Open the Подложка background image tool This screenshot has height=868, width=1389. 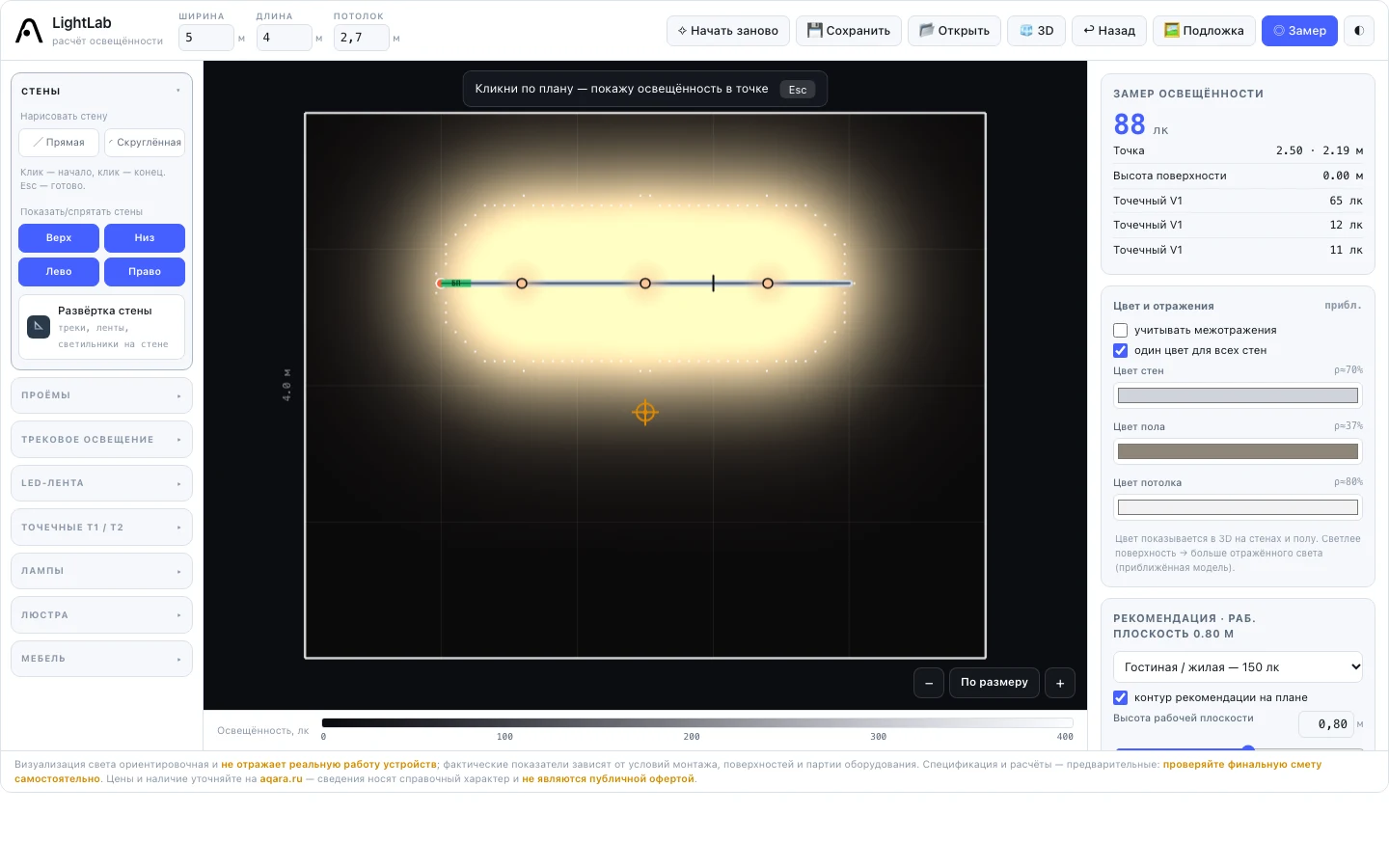(1204, 31)
